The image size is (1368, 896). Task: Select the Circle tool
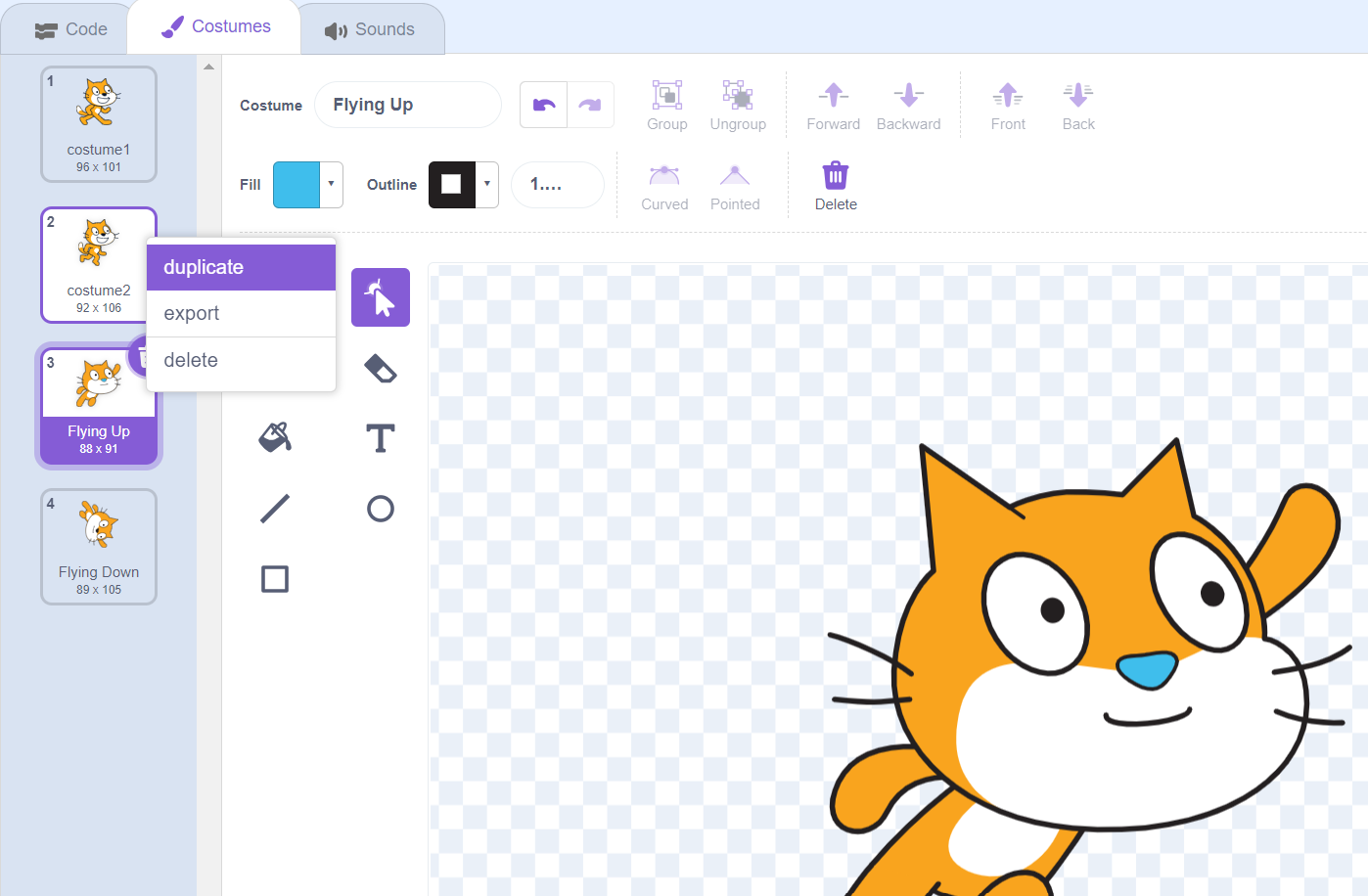(x=381, y=509)
